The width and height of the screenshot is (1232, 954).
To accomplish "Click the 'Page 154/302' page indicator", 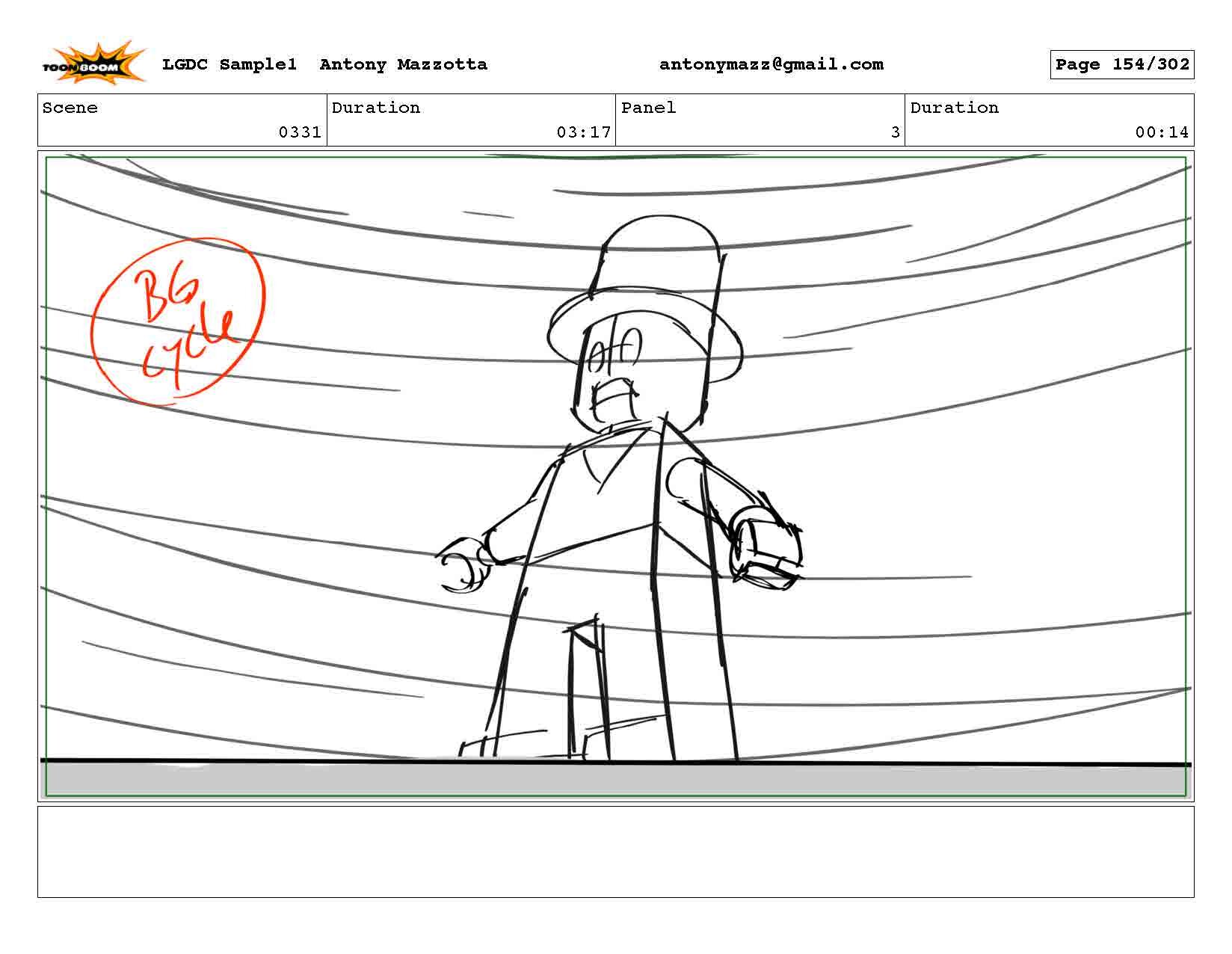I will (1122, 65).
